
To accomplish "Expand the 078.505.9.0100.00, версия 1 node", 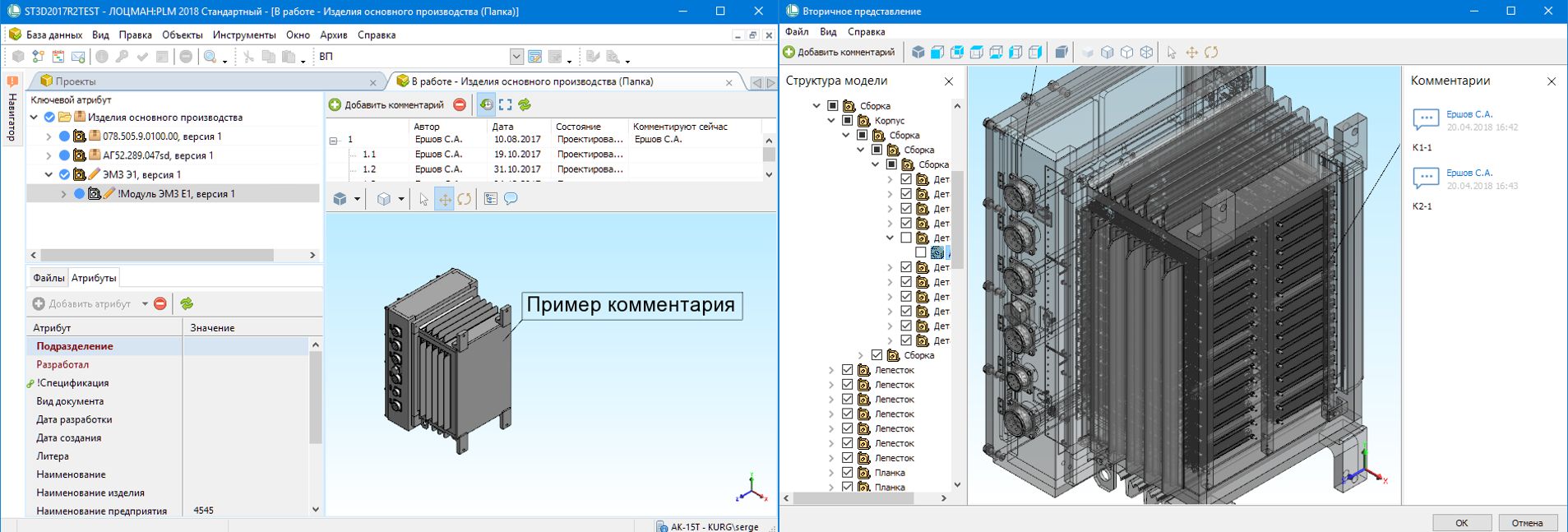I will 49,136.
